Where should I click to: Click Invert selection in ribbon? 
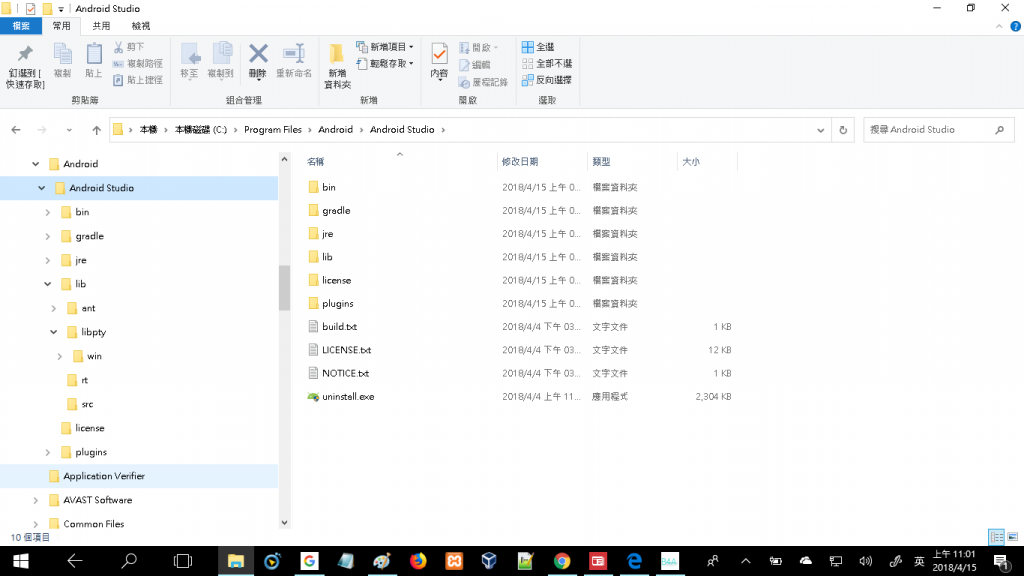click(x=547, y=80)
